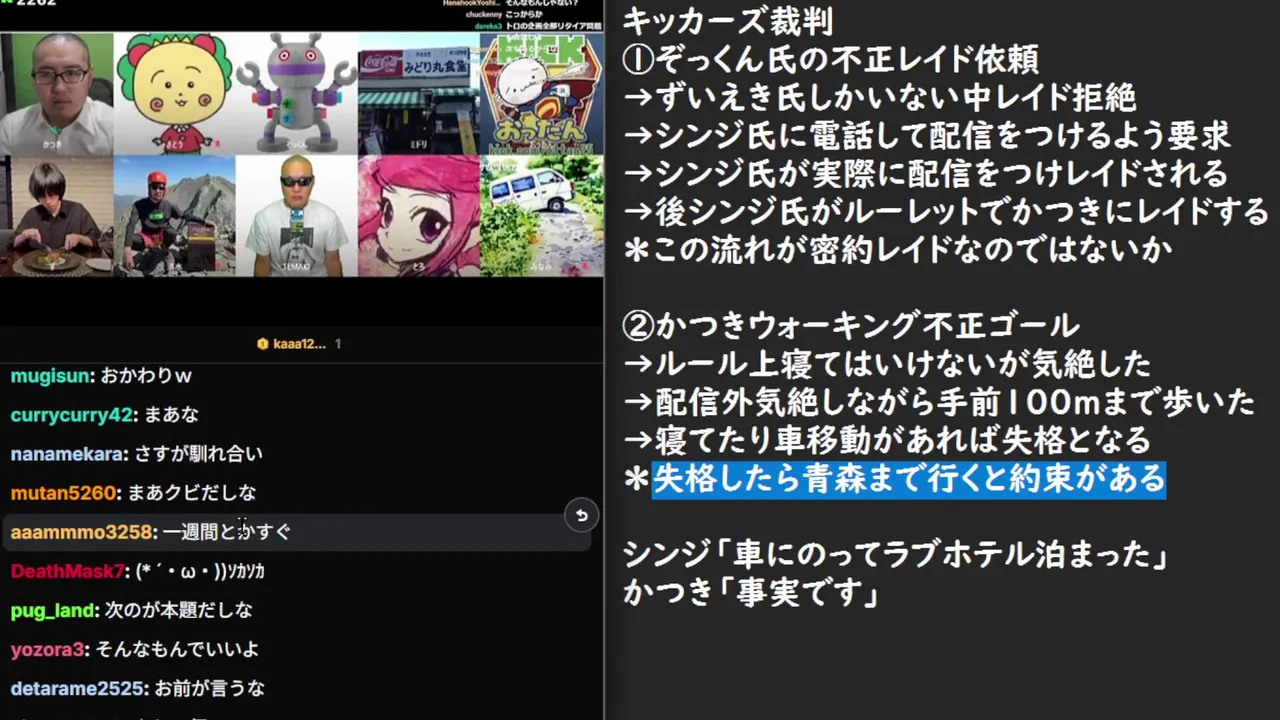This screenshot has height=720, width=1280.
Task: Click the chat message '一週間とかすぐ'
Action: point(227,532)
